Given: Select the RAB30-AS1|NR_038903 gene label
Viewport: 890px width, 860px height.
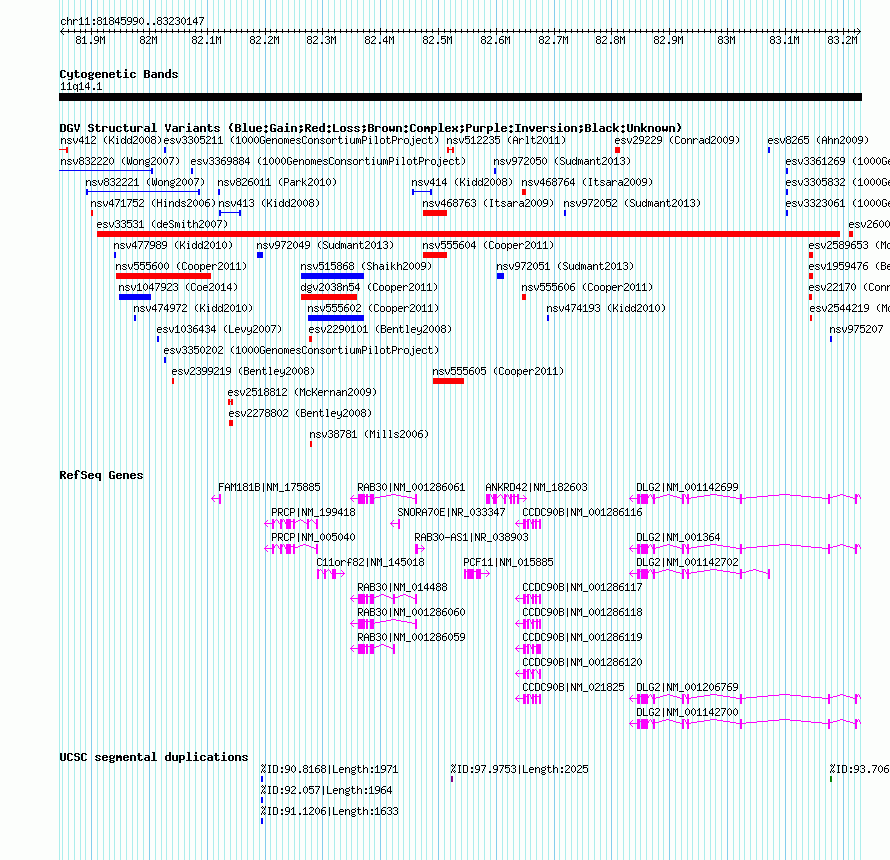Looking at the screenshot, I should click(471, 537).
